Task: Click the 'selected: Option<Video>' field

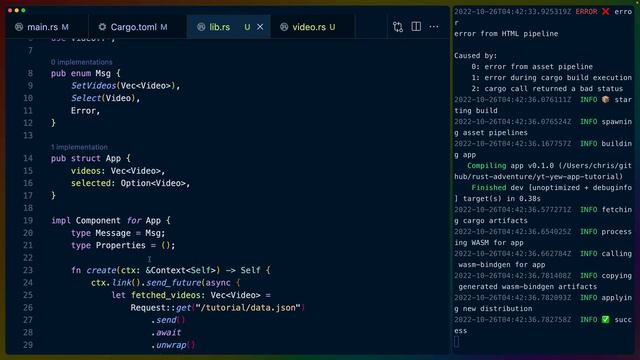Action: (130, 183)
